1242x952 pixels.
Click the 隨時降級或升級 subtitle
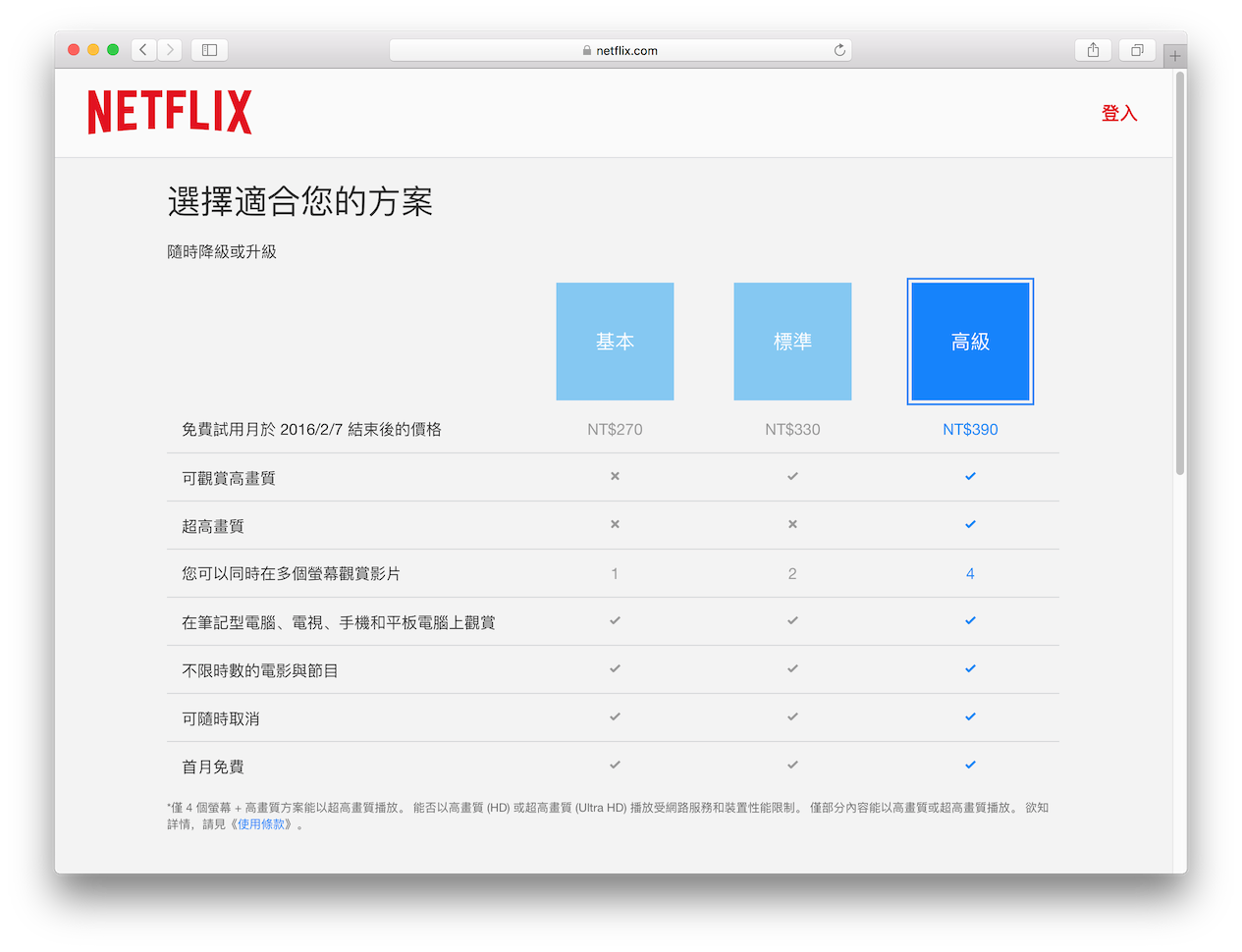[x=222, y=251]
